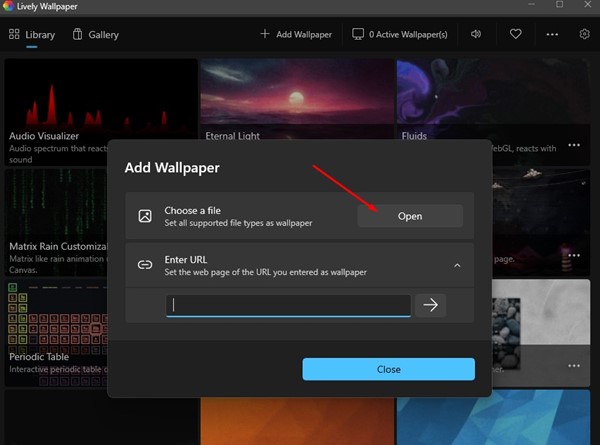Screen dimensions: 600x445
Task: Click Add Wallpaper in the toolbar
Action: [x=296, y=34]
